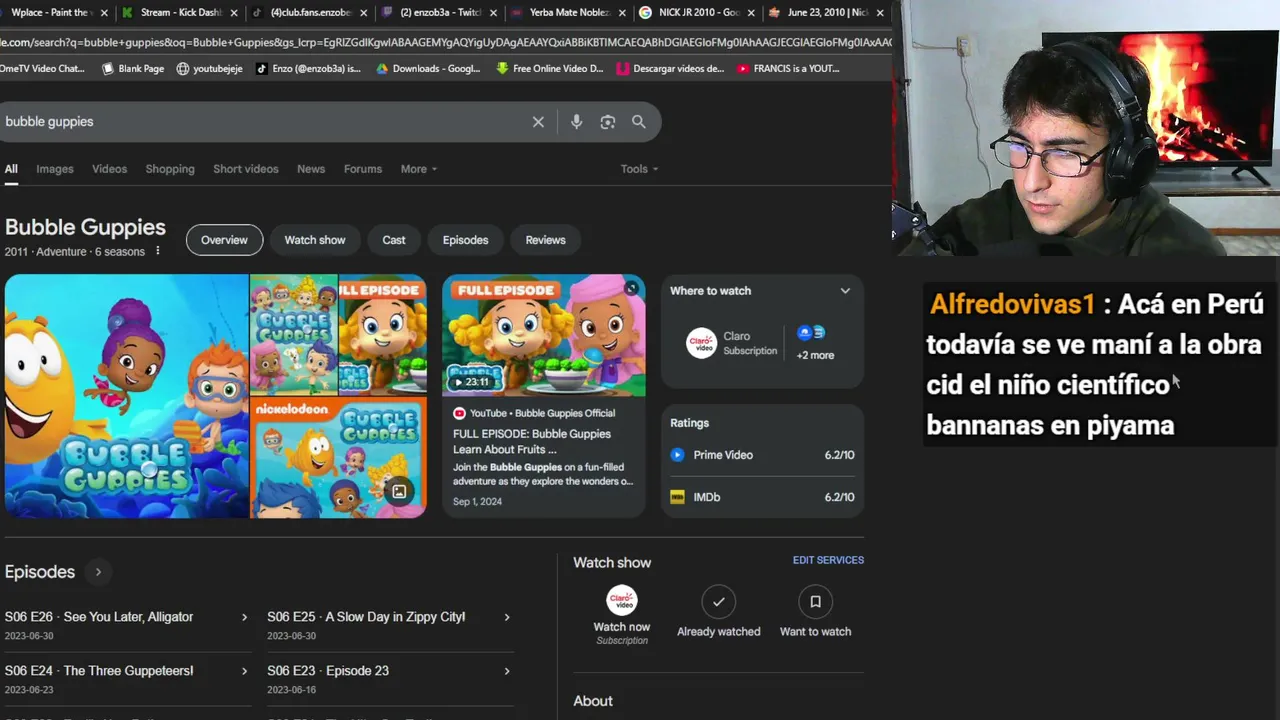
Task: Open the Nickelodeon Bubble Guppies thumbnail image
Action: [338, 458]
